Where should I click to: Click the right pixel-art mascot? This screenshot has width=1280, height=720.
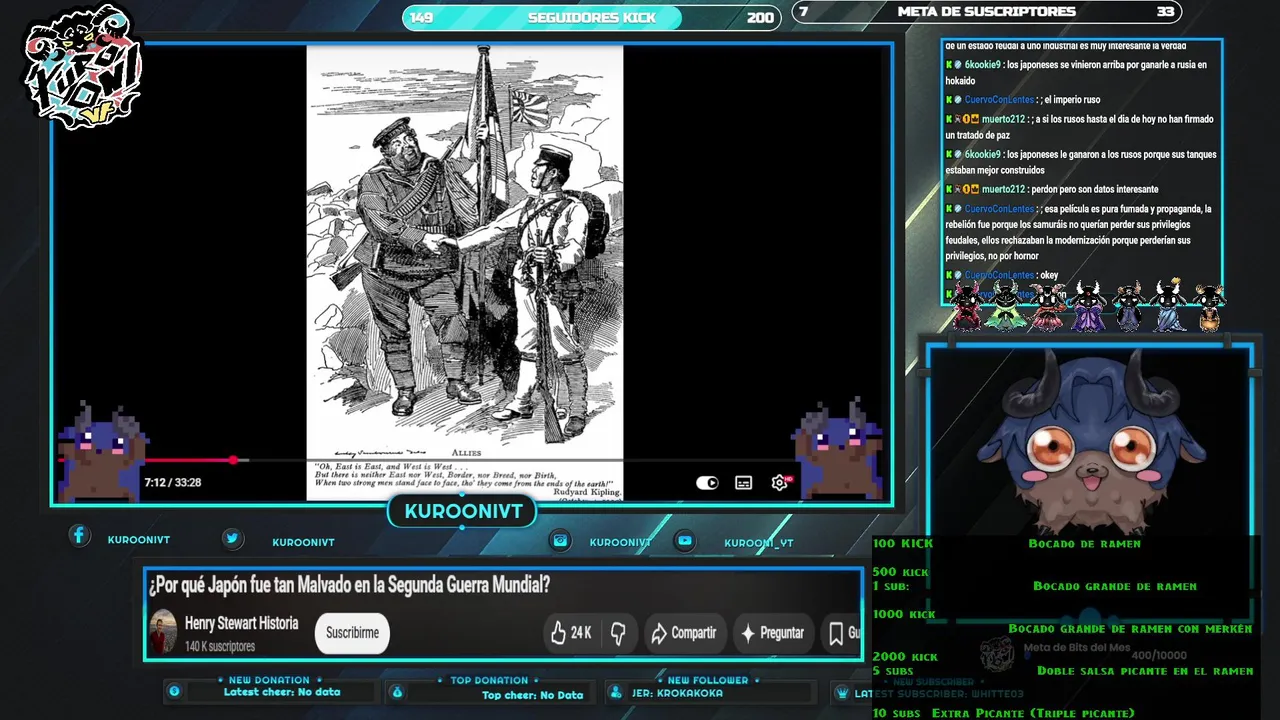(x=836, y=448)
